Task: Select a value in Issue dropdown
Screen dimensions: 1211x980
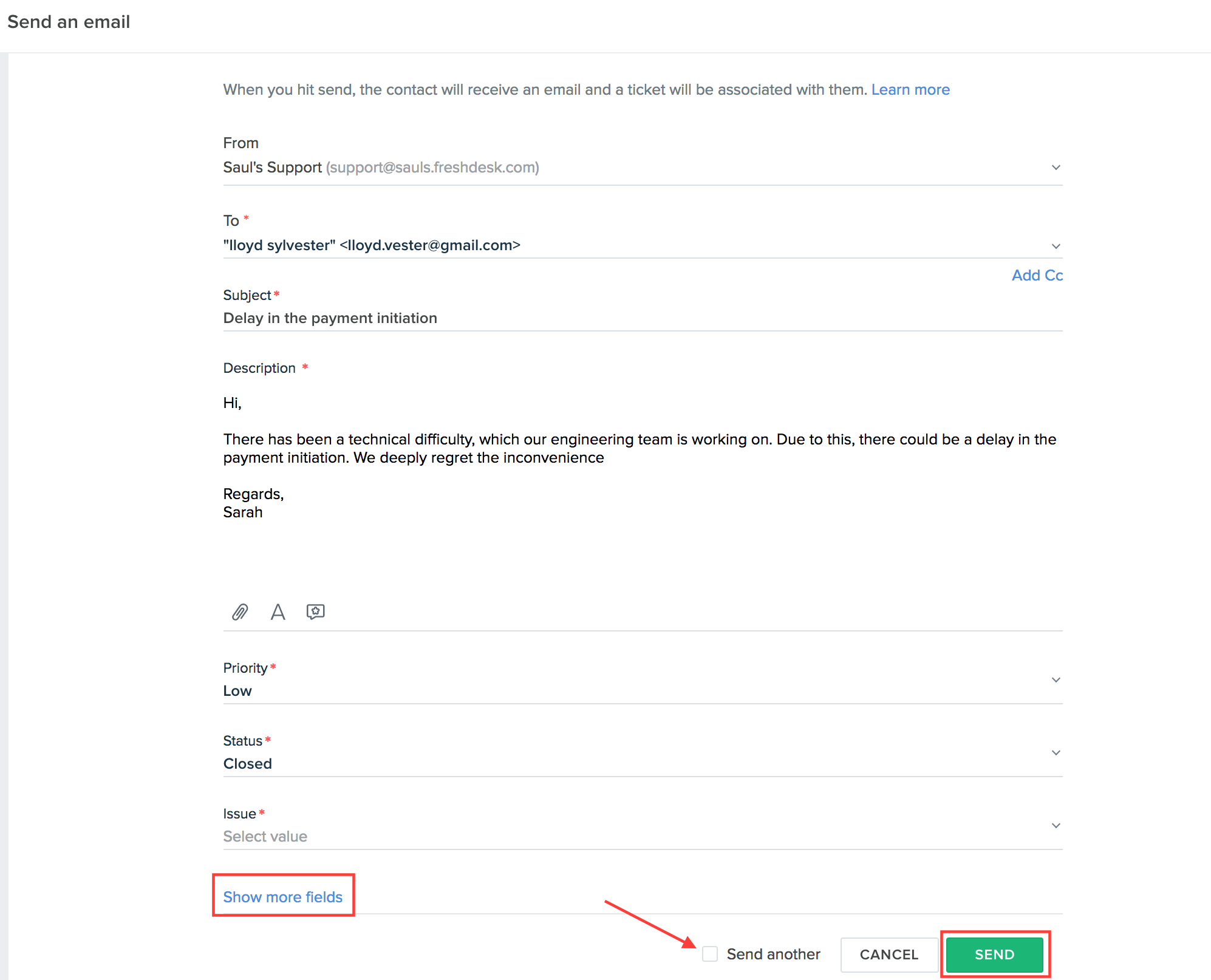Action: click(1056, 826)
